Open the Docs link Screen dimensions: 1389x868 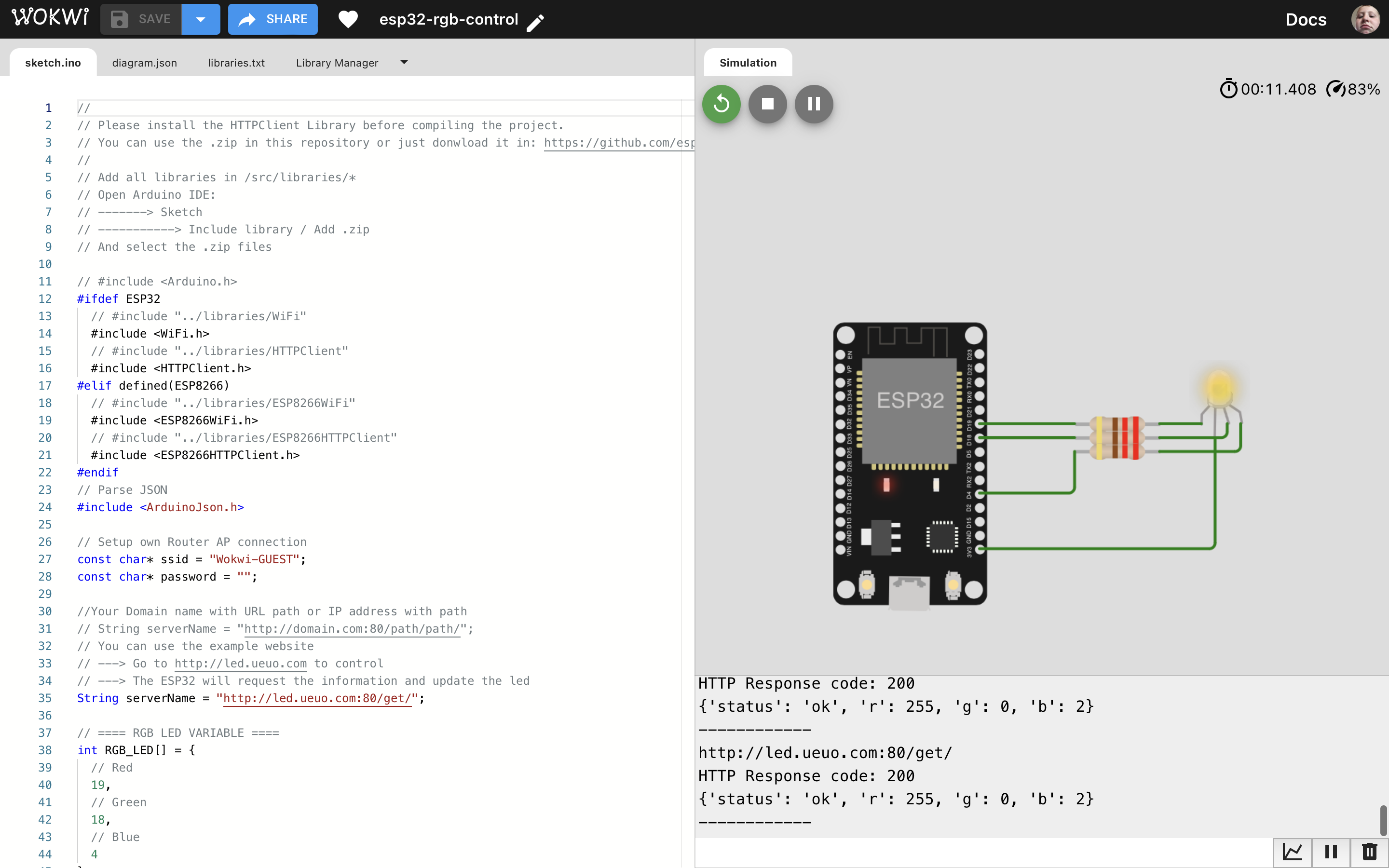point(1305,19)
